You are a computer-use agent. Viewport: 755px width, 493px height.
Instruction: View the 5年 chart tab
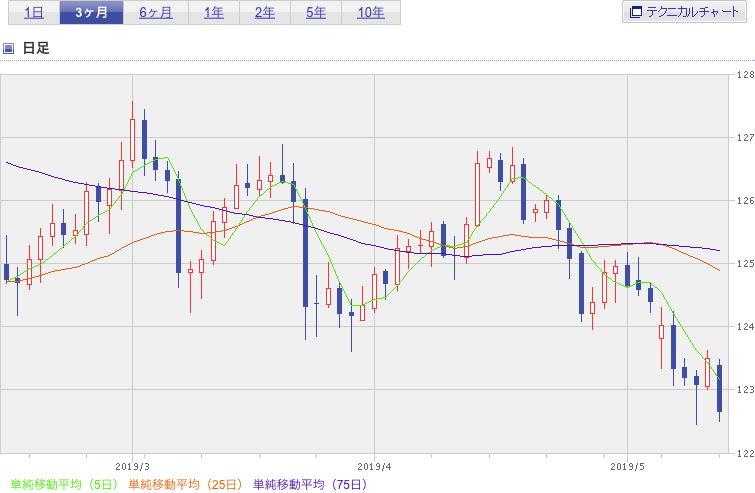[x=316, y=13]
